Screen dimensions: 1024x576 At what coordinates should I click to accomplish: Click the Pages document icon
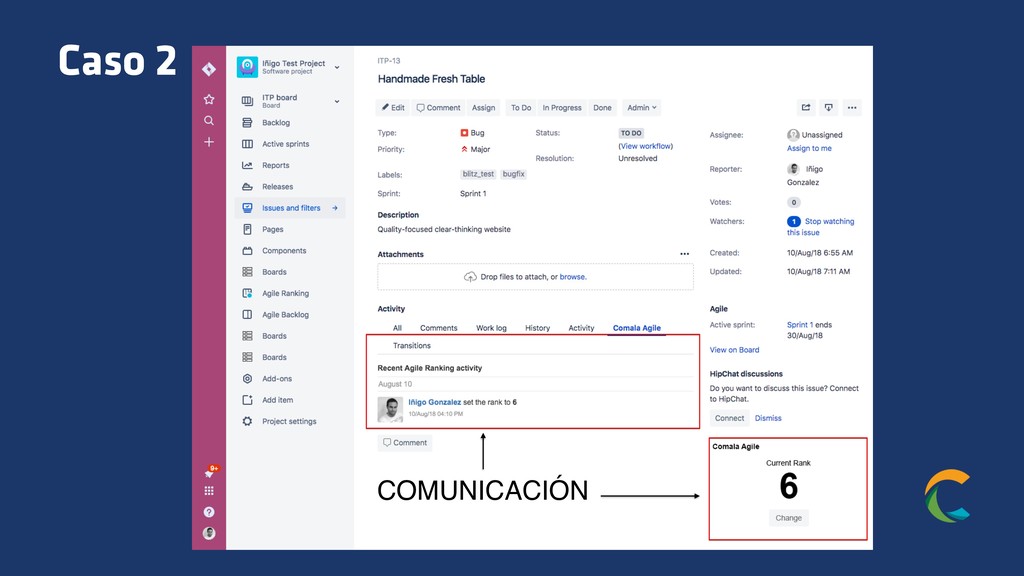coord(247,229)
